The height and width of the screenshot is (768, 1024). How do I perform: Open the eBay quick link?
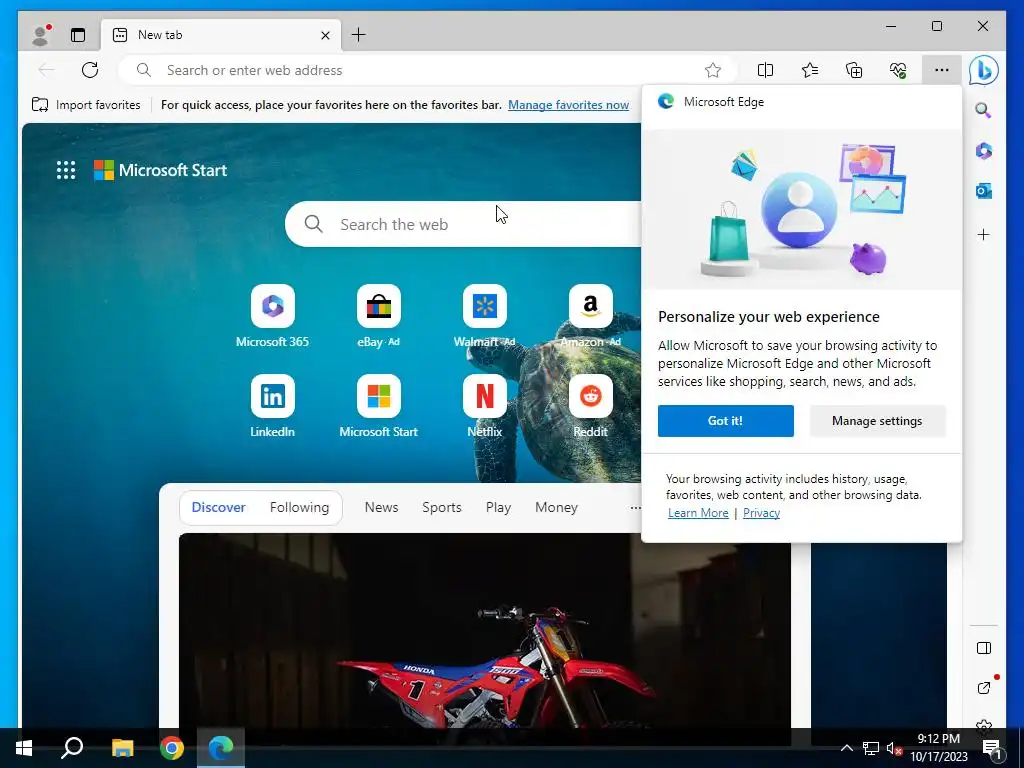379,316
